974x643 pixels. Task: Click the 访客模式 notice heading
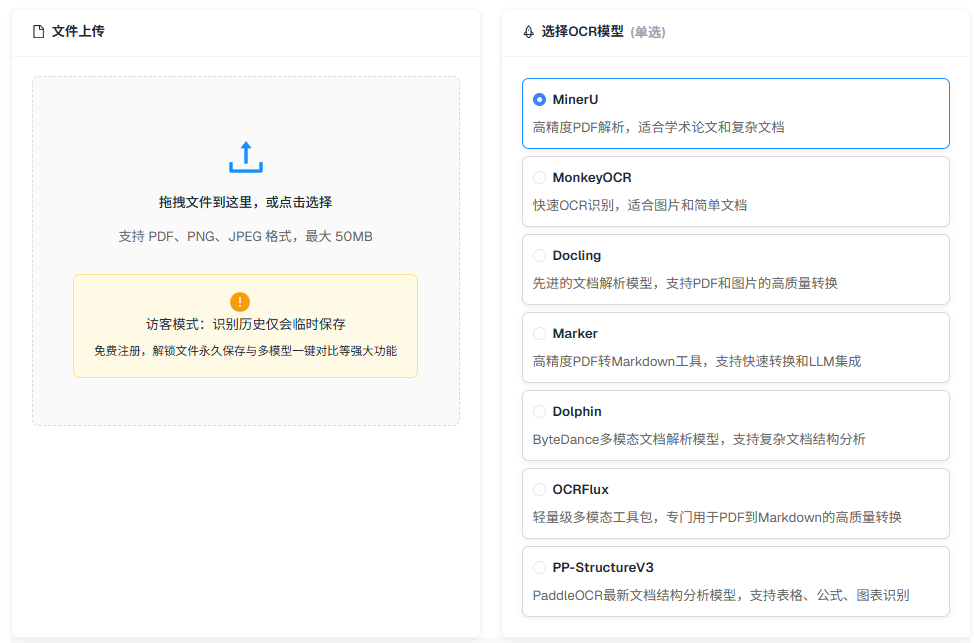pyautogui.click(x=245, y=324)
